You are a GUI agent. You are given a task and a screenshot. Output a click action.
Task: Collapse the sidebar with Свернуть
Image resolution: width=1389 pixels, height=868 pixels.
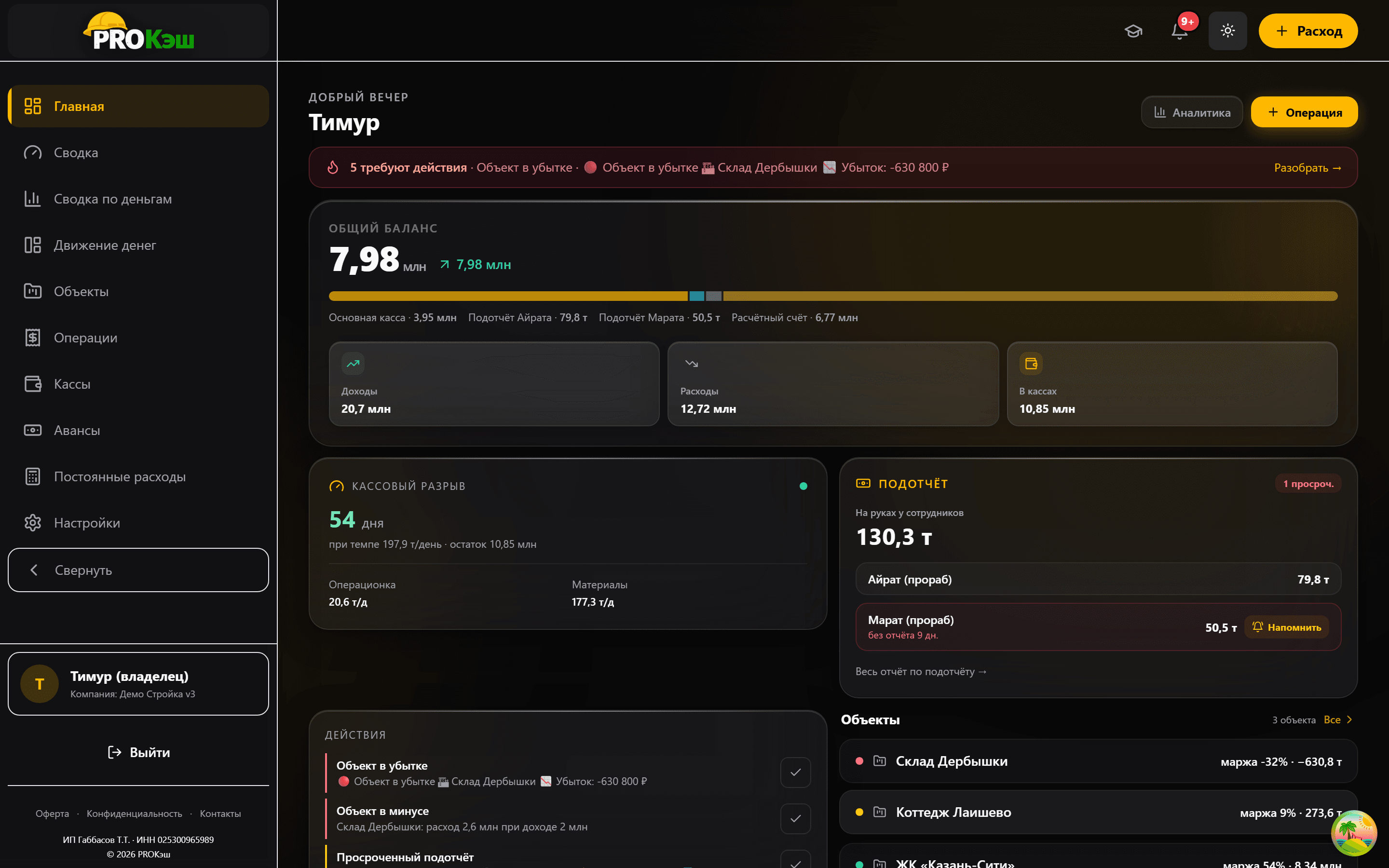(138, 570)
